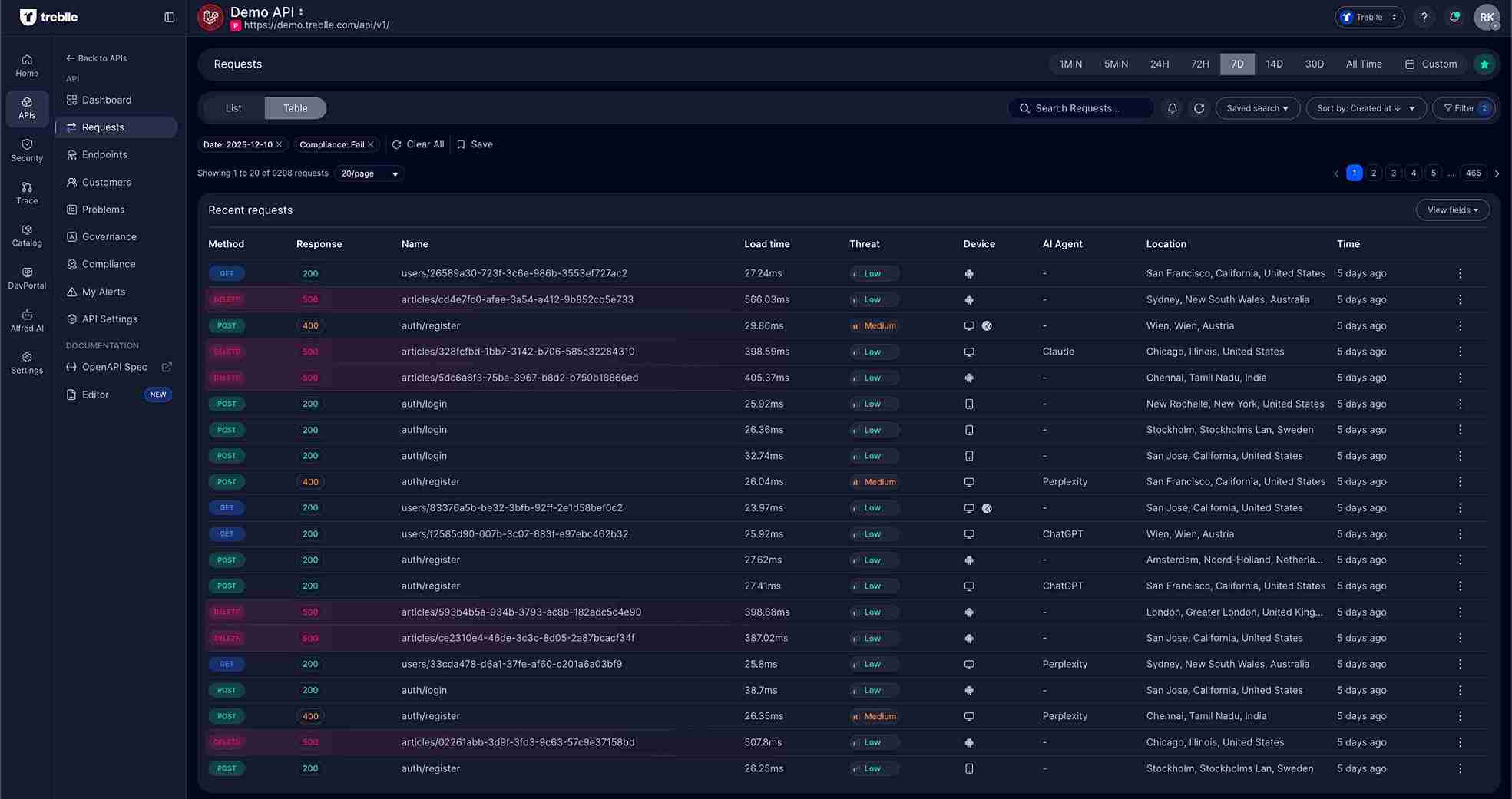This screenshot has height=799, width=1512.
Task: Remove the Date 2025-12-10 filter chip
Action: point(280,144)
